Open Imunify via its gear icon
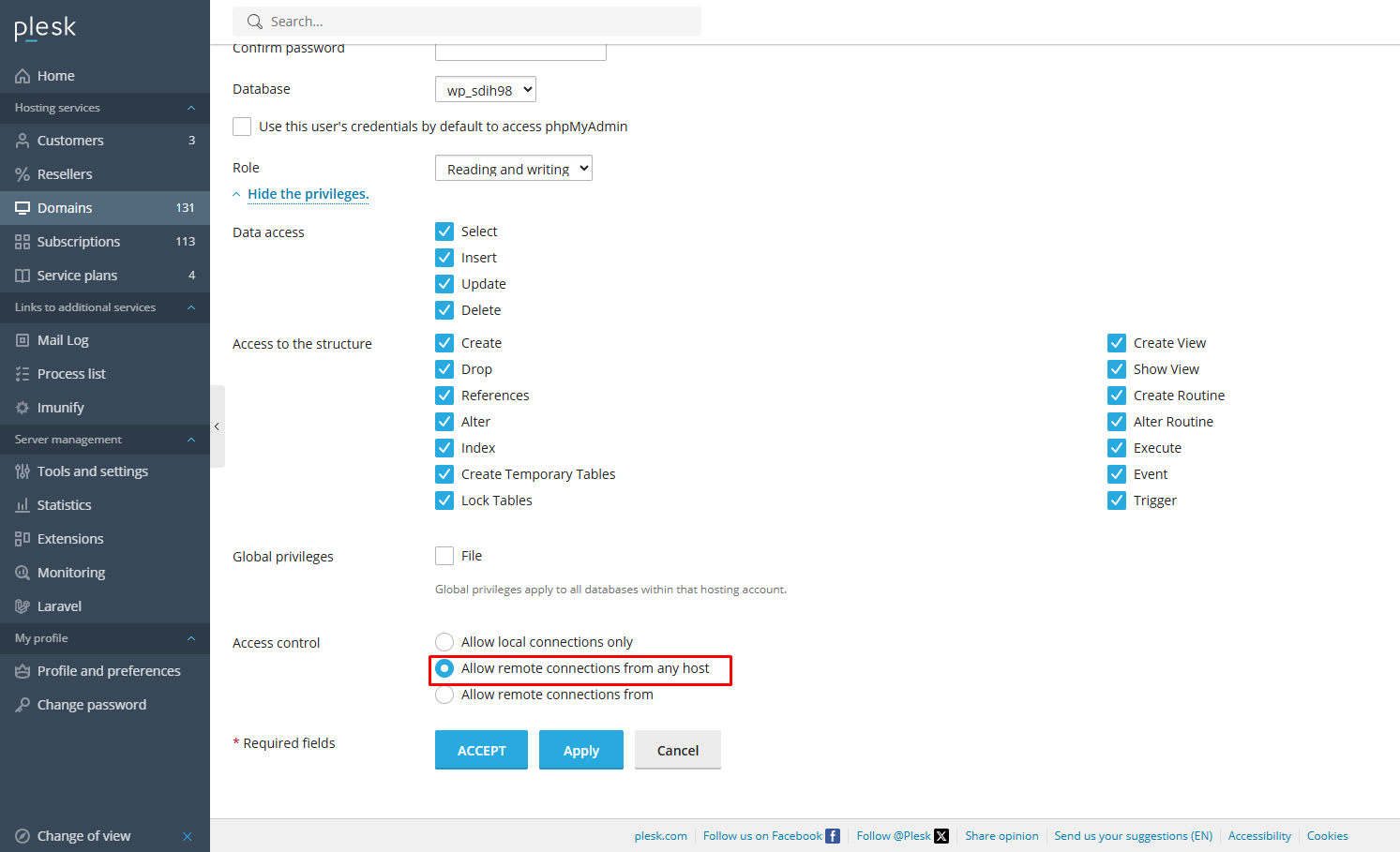The width and height of the screenshot is (1400, 852). point(23,408)
